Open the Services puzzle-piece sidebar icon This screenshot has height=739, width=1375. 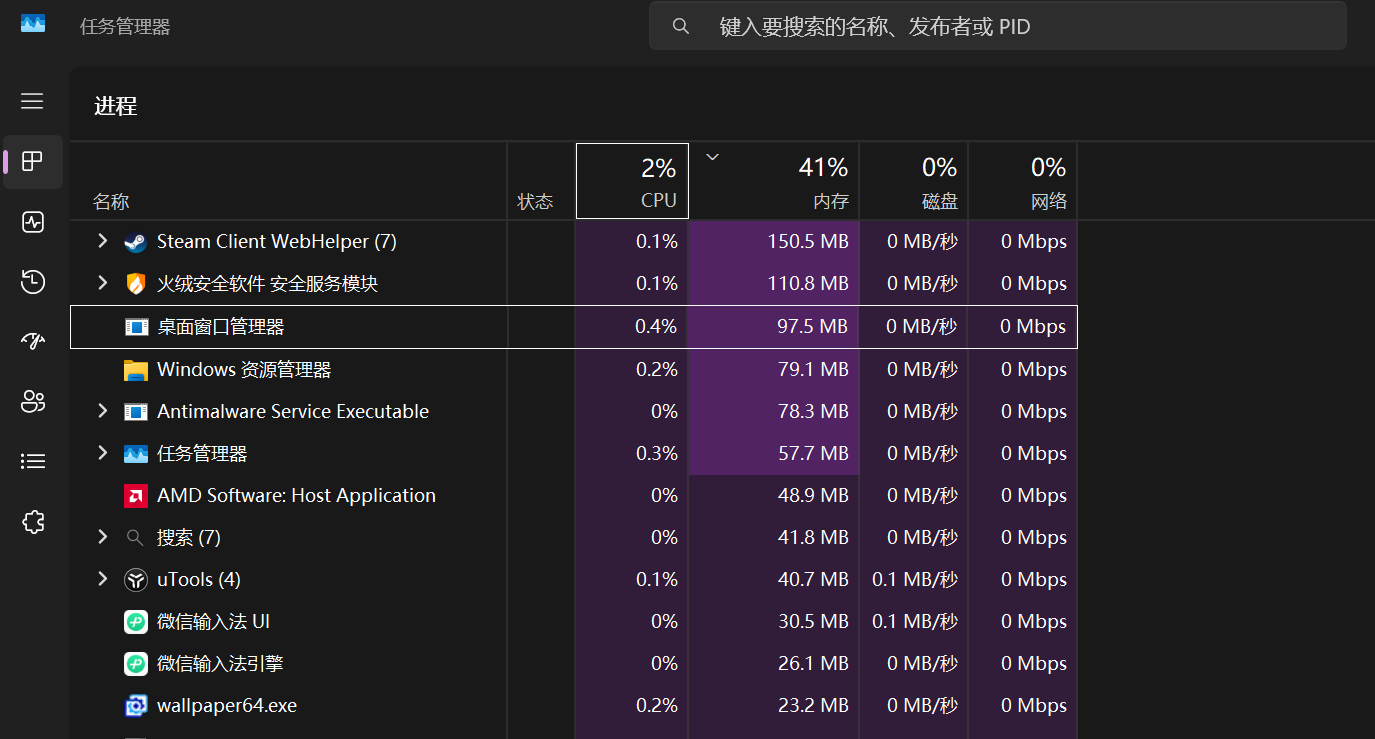point(33,521)
